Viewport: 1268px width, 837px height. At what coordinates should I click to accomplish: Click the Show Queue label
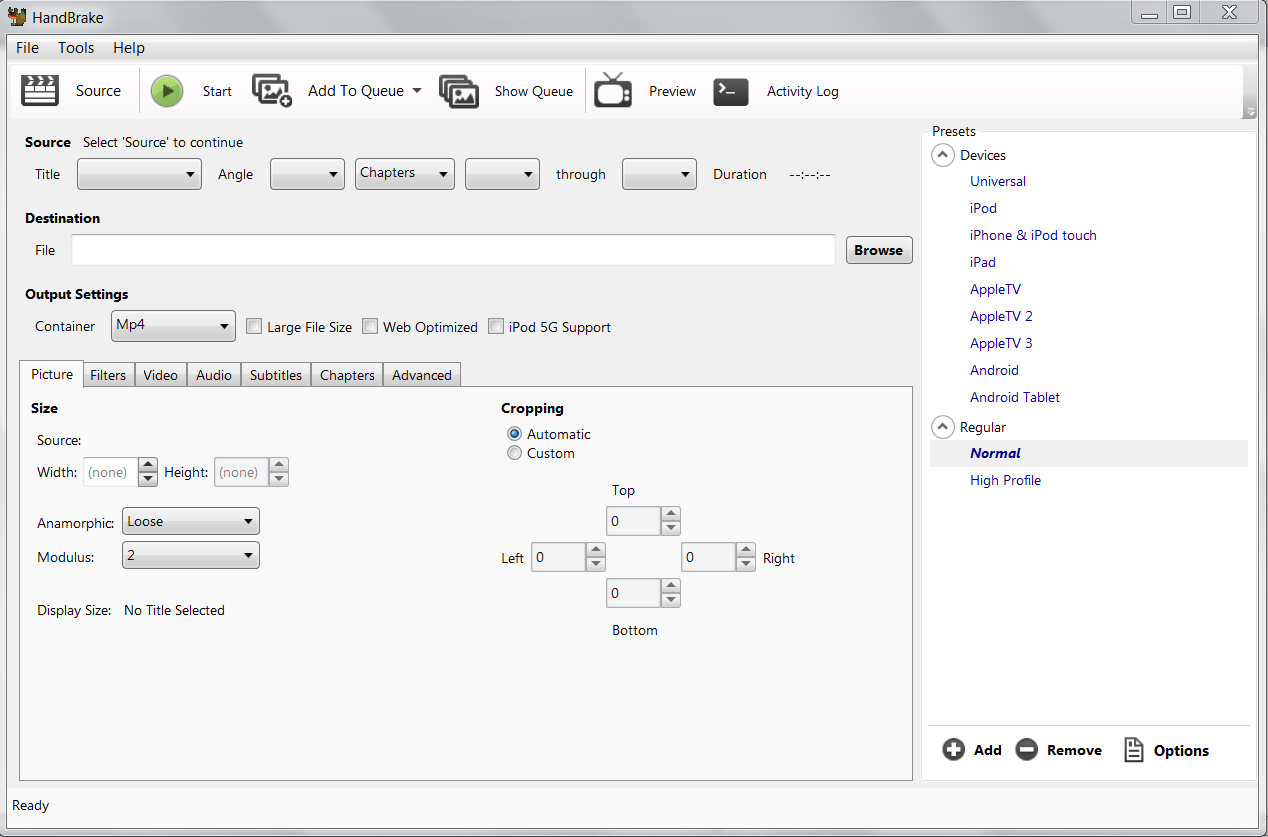click(534, 91)
